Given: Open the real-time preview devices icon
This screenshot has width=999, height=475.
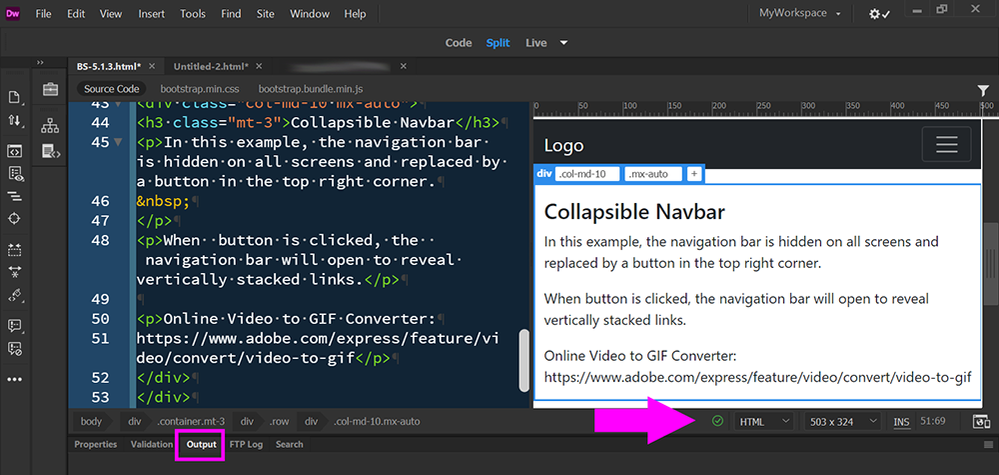Looking at the screenshot, I should (x=981, y=422).
